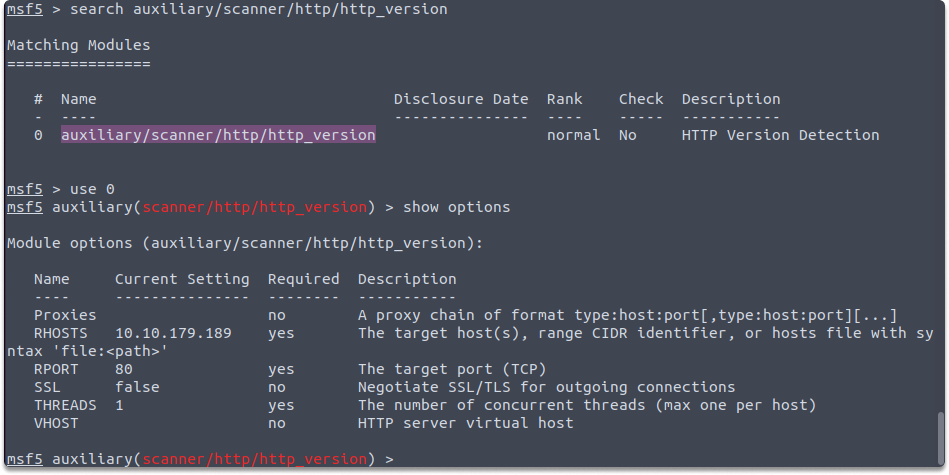Click the search command at the top
The image size is (949, 475).
point(259,10)
